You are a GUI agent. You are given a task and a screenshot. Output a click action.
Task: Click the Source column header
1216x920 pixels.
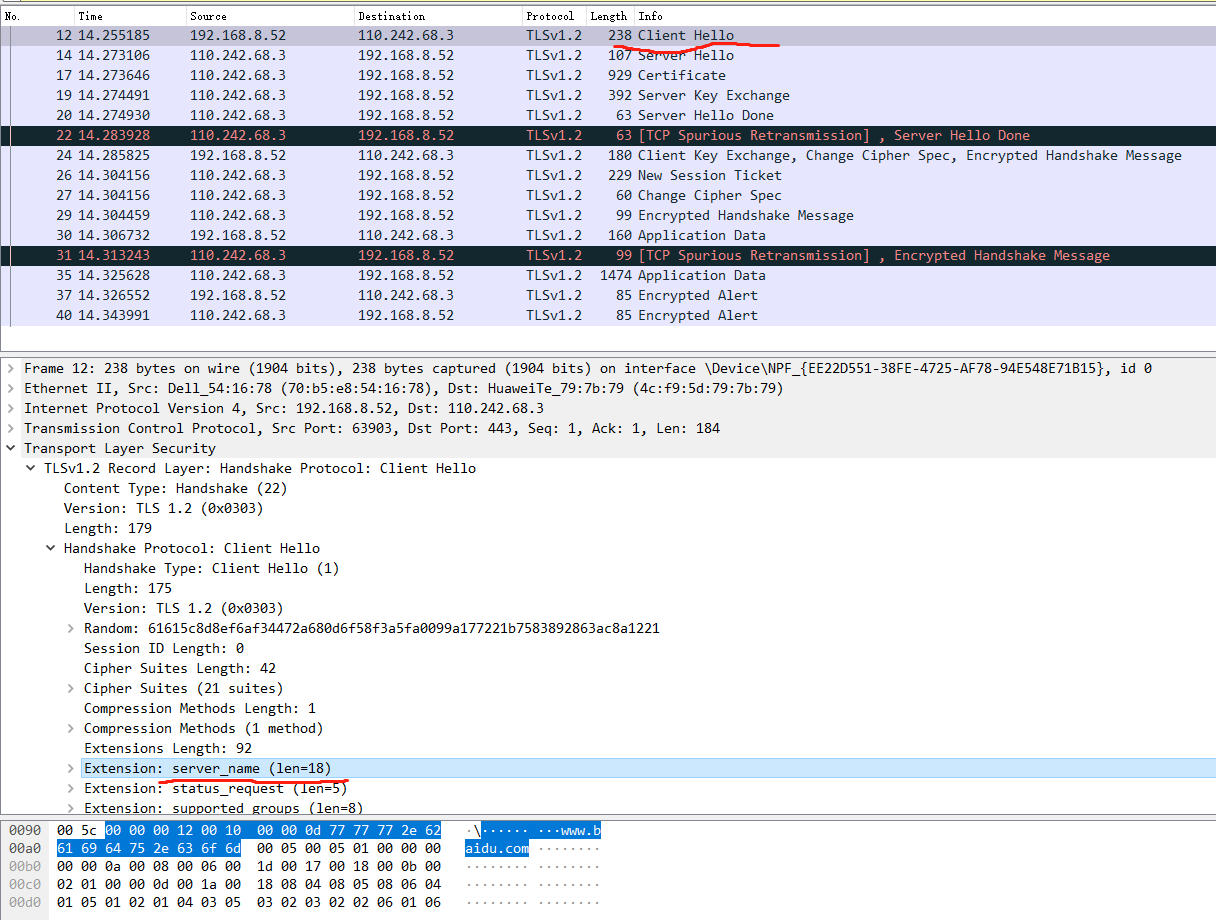pos(208,16)
